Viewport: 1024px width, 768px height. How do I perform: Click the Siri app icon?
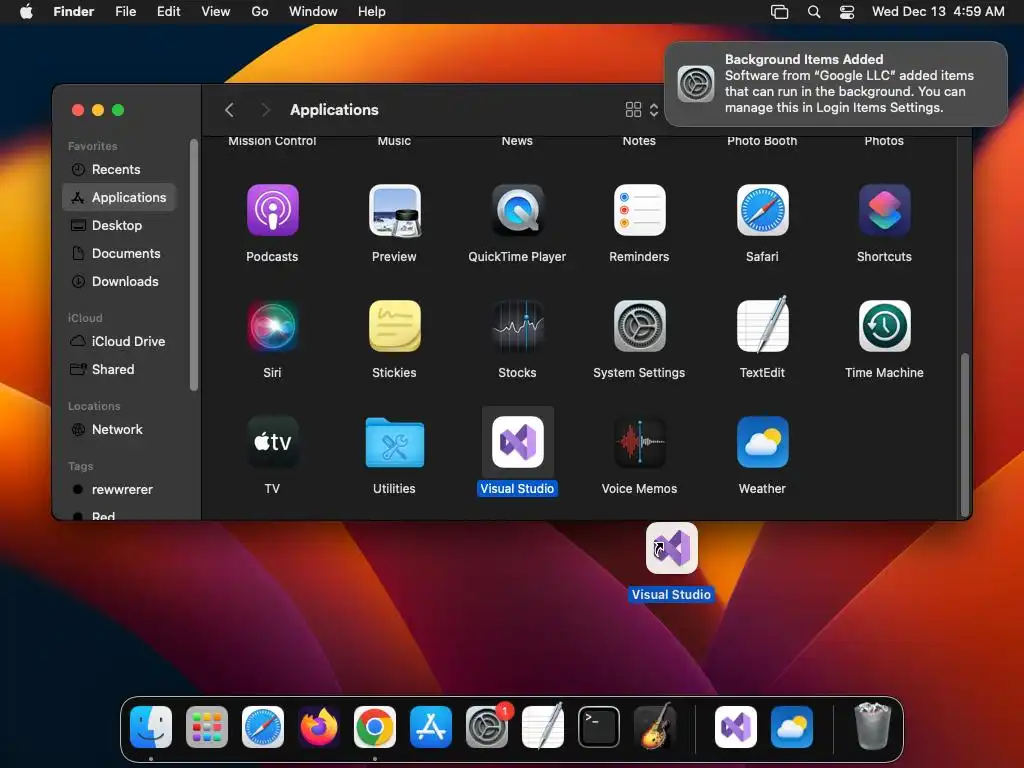click(272, 326)
